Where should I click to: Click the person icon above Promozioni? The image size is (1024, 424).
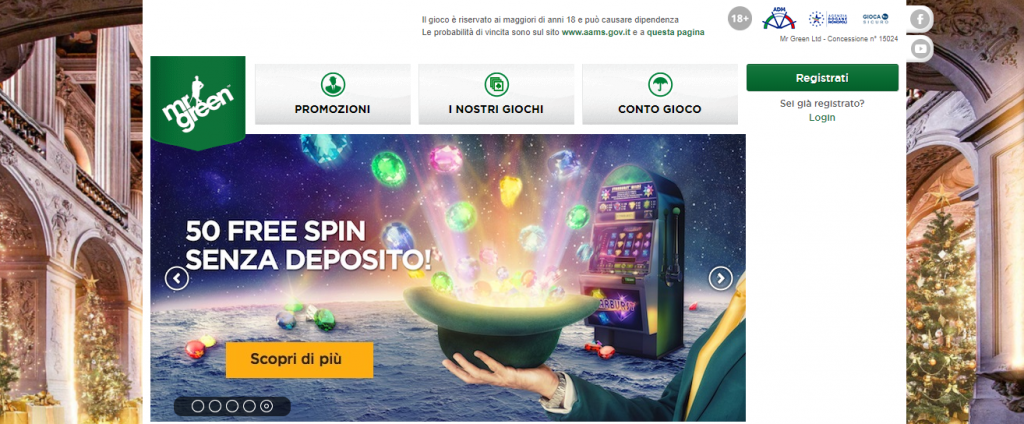coord(332,84)
